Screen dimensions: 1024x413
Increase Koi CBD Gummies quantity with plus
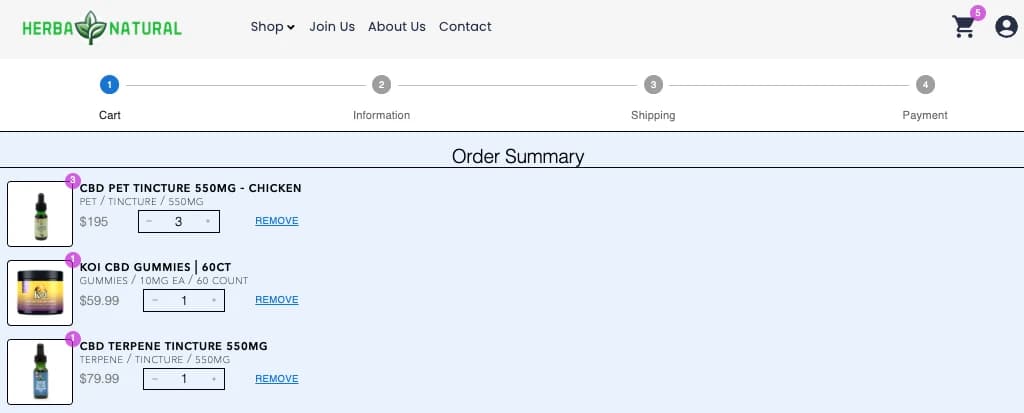(x=213, y=300)
